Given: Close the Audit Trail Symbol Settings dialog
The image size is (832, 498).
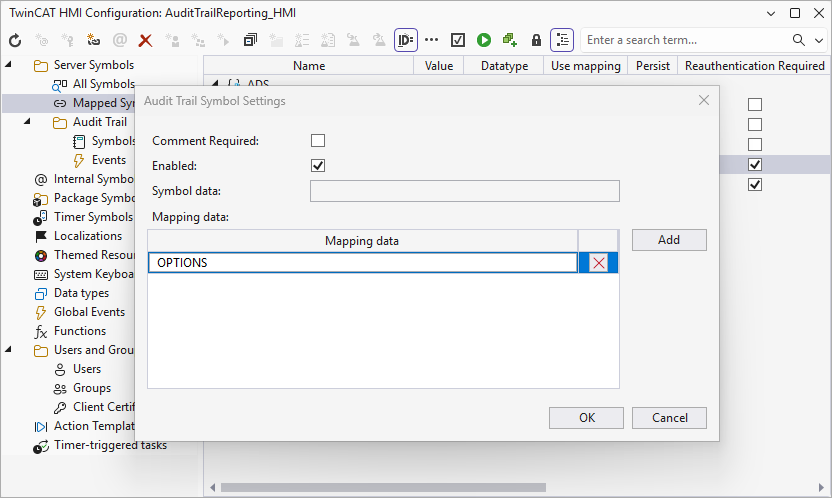Looking at the screenshot, I should [704, 100].
